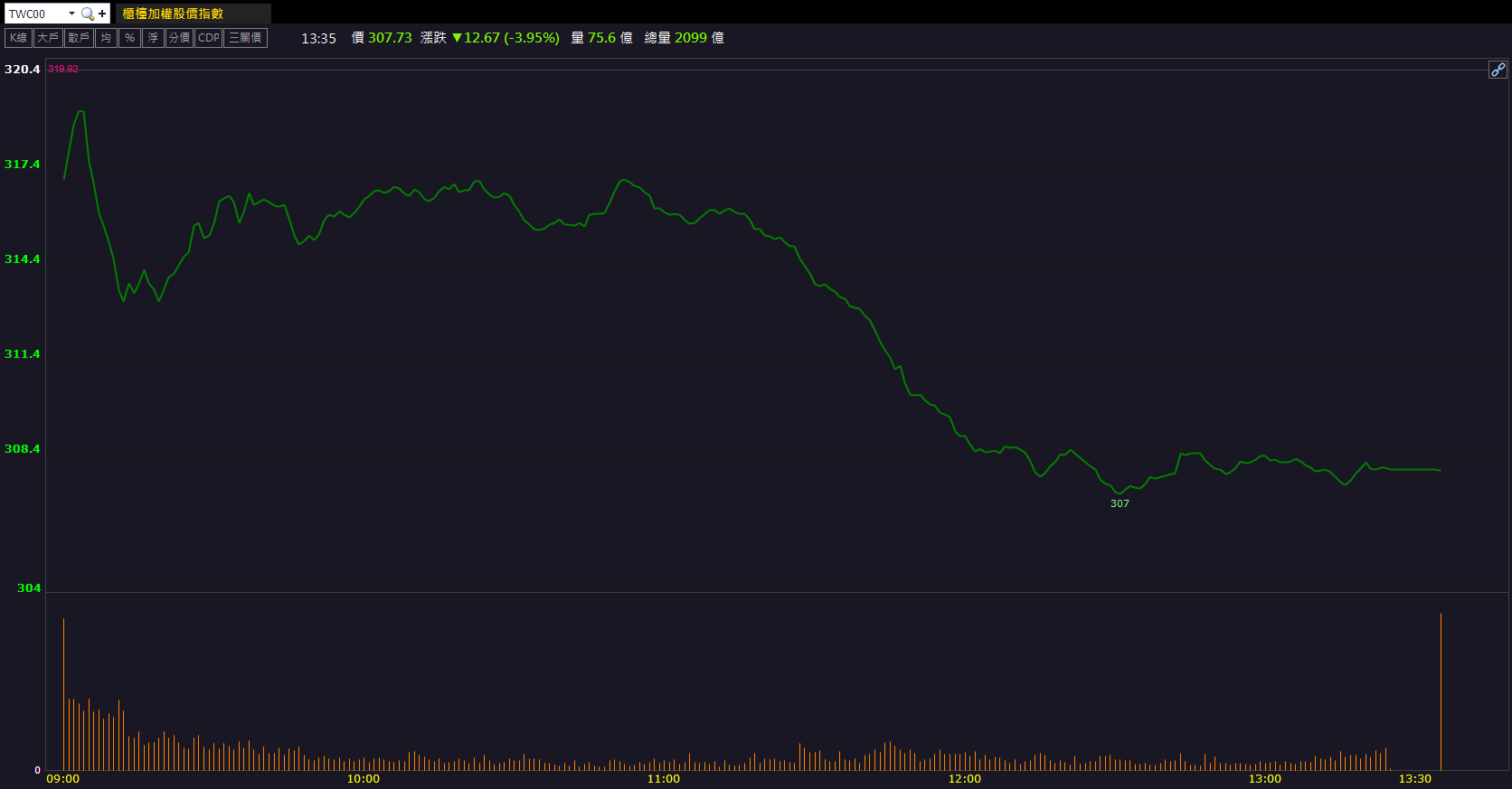
Task: Enable the 均 average line button
Action: click(x=106, y=38)
